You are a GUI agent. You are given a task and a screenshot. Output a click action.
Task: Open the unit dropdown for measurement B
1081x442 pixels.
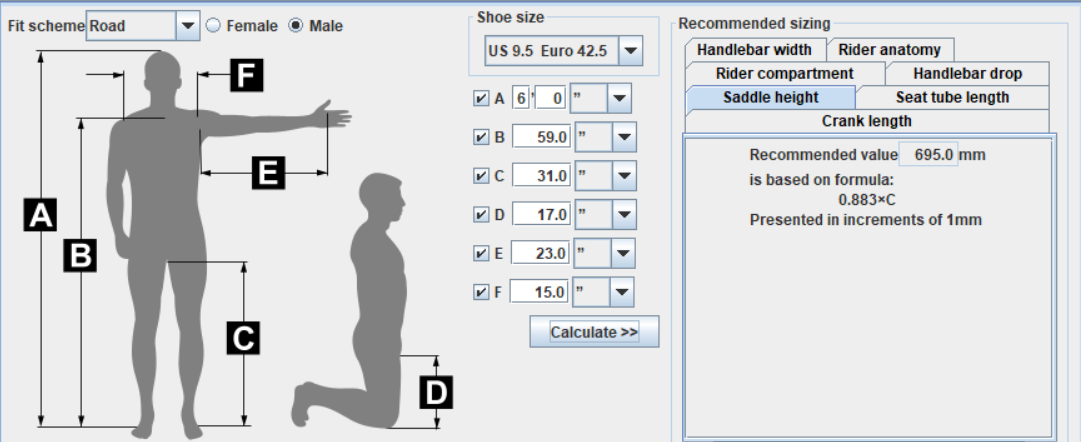point(624,137)
